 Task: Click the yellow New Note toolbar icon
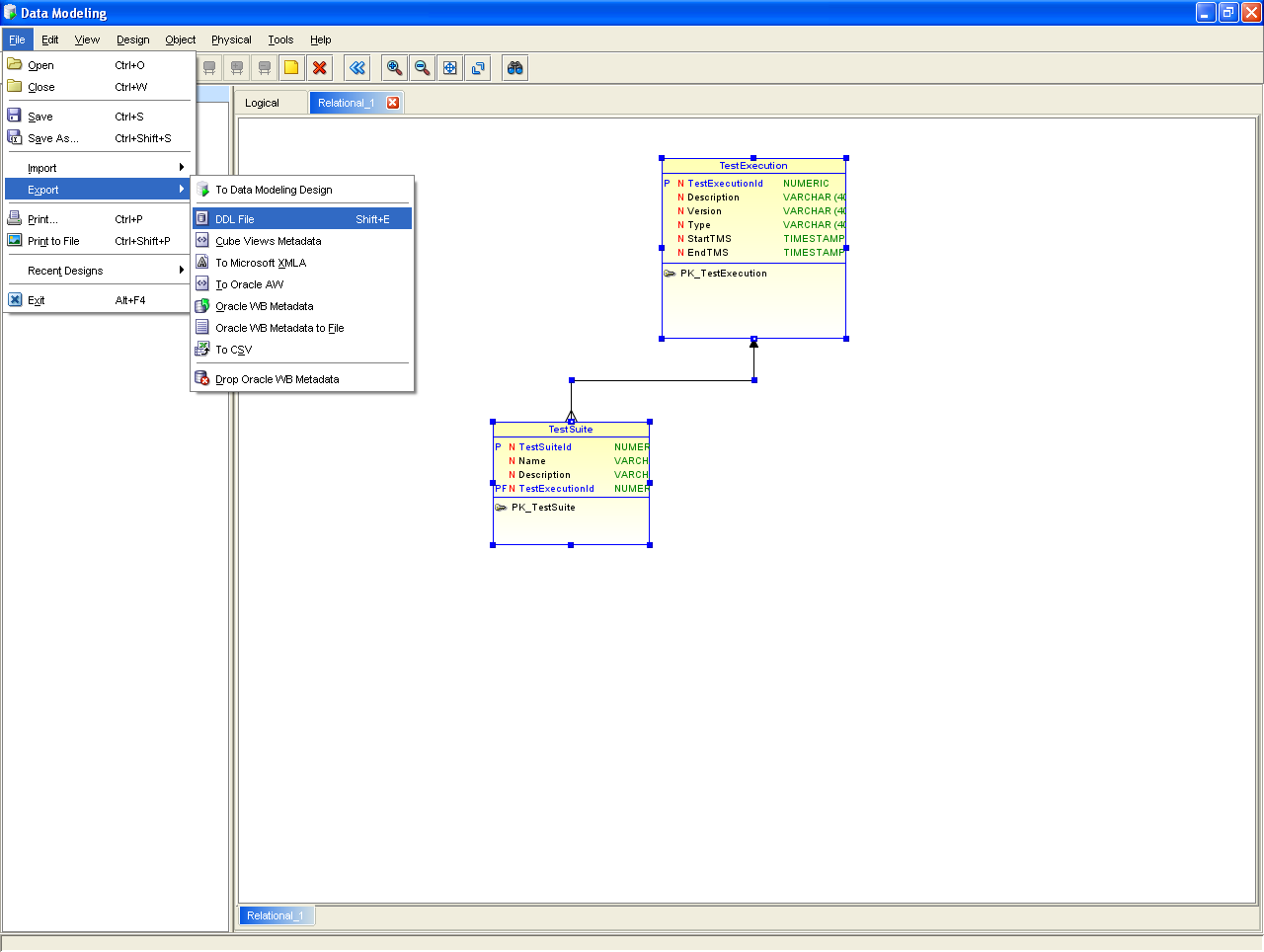291,67
